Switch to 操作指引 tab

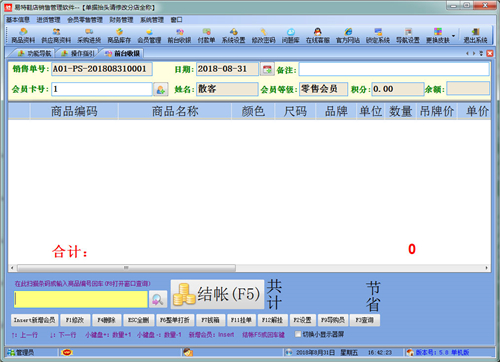click(x=78, y=53)
